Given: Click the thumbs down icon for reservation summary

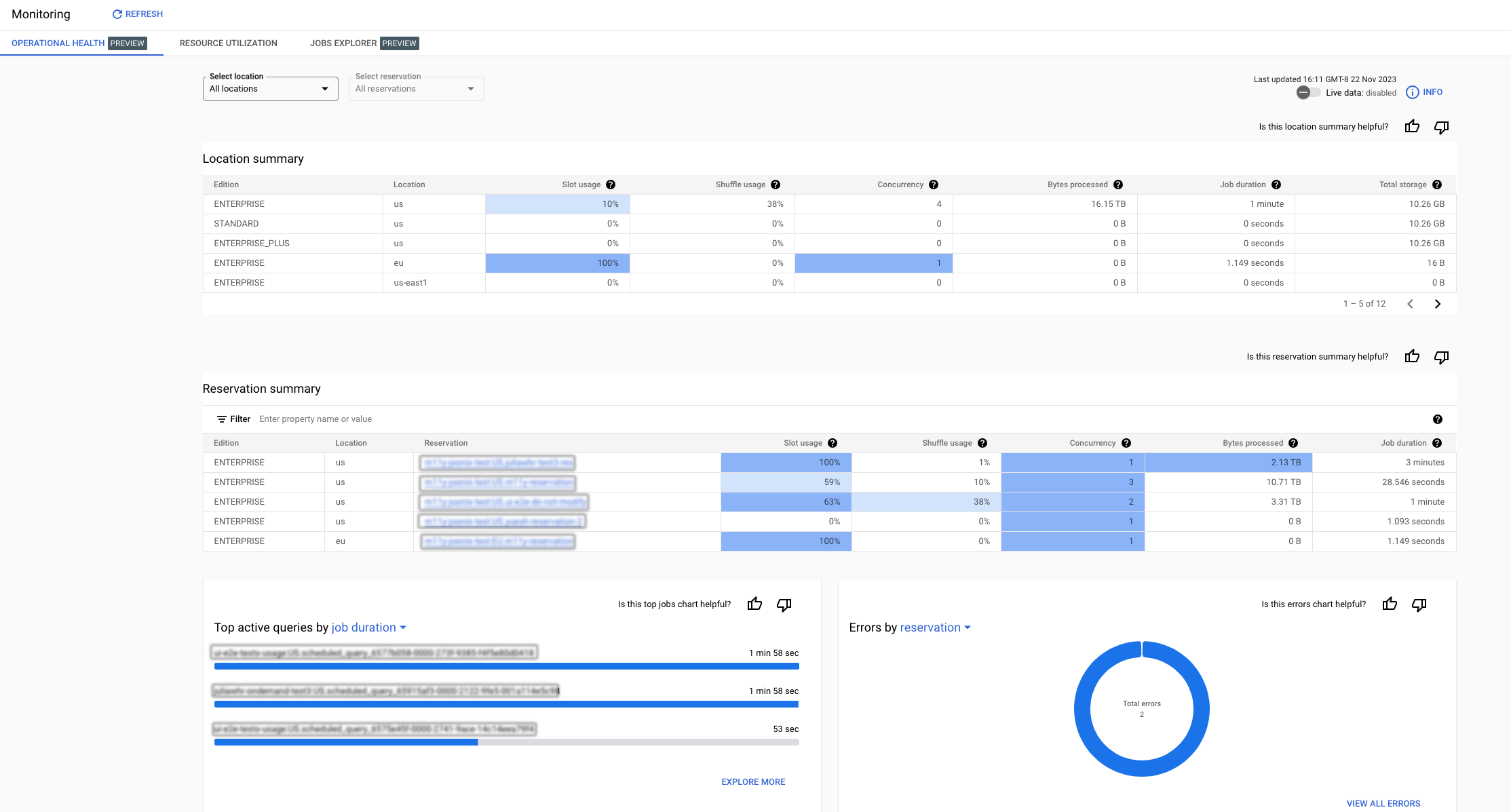Looking at the screenshot, I should 1441,357.
